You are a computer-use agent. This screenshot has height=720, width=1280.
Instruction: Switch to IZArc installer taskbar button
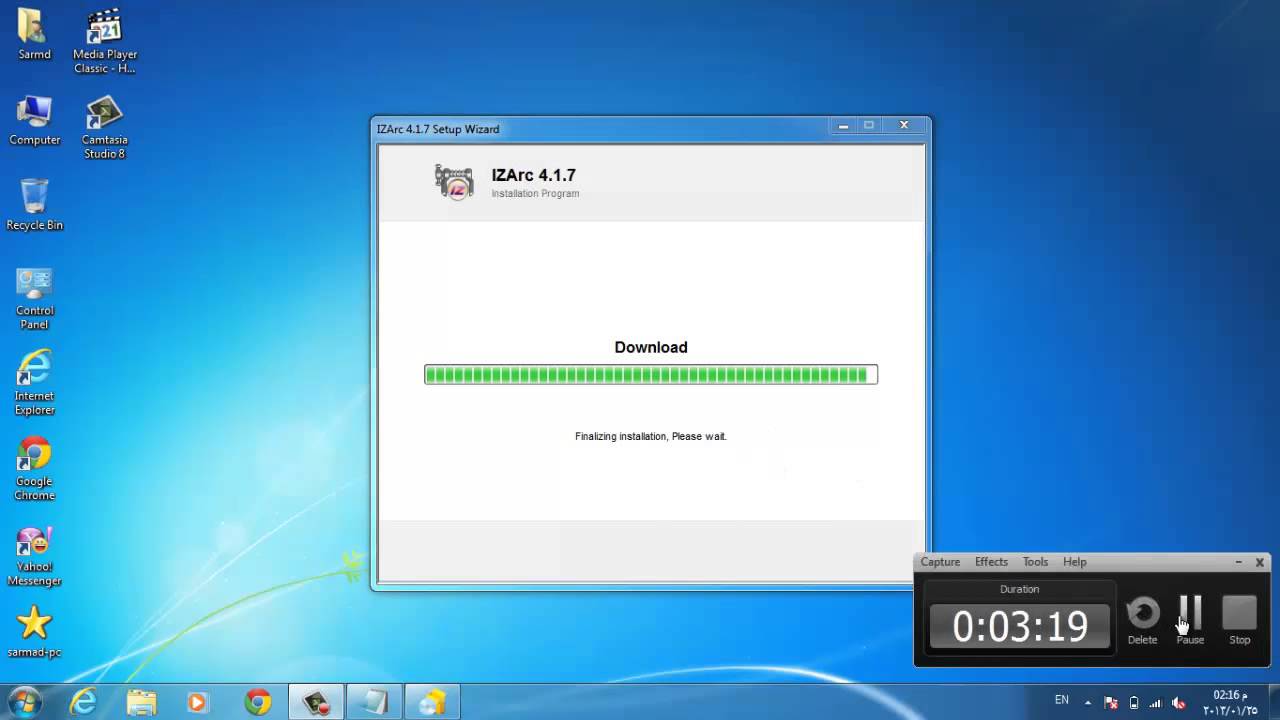click(x=432, y=702)
